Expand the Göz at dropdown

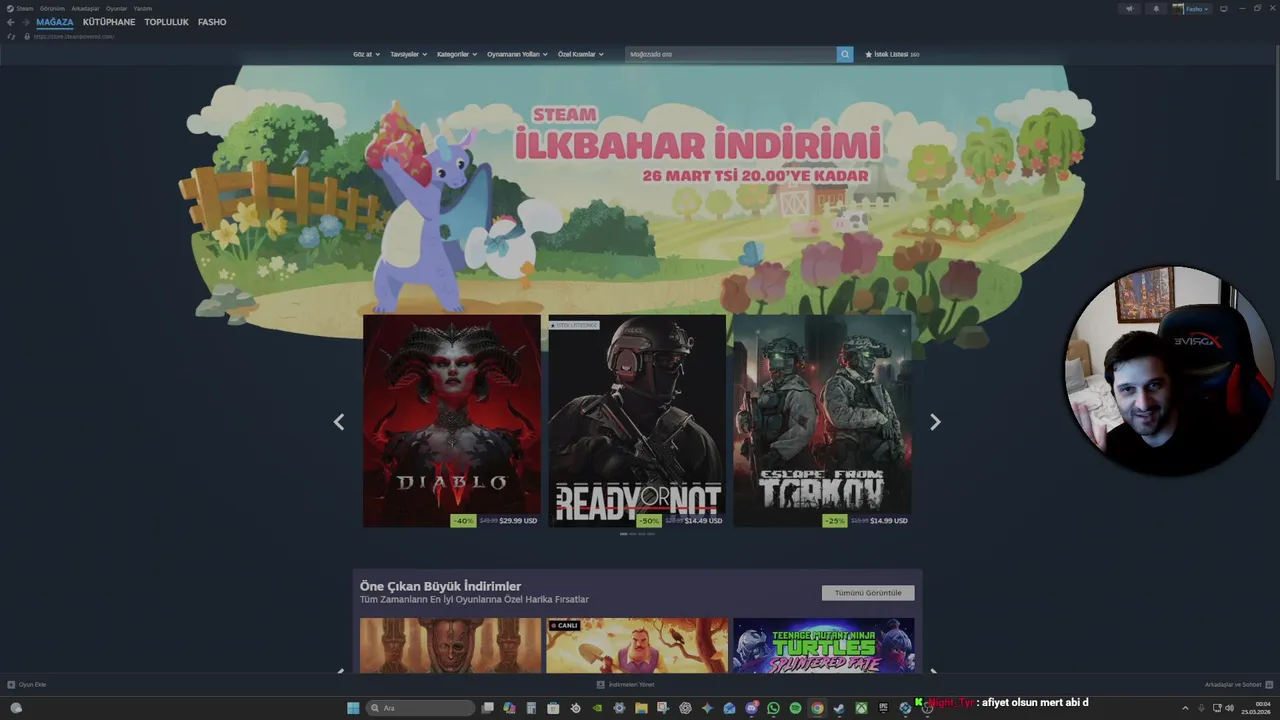(x=366, y=54)
